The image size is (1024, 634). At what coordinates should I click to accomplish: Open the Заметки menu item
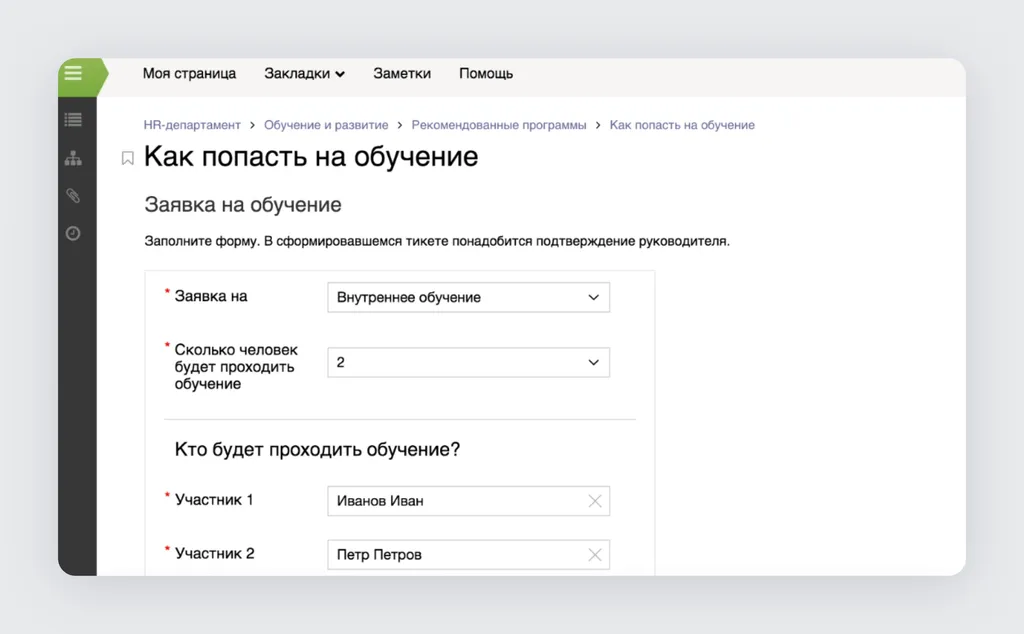402,74
